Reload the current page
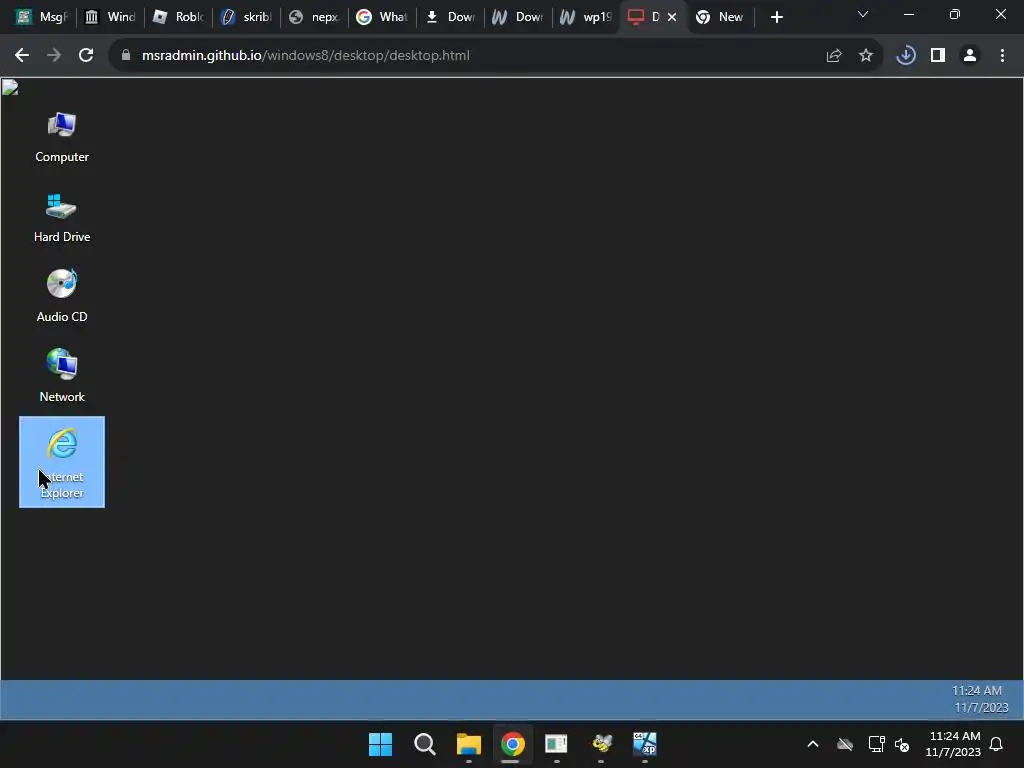1024x768 pixels. [x=86, y=56]
